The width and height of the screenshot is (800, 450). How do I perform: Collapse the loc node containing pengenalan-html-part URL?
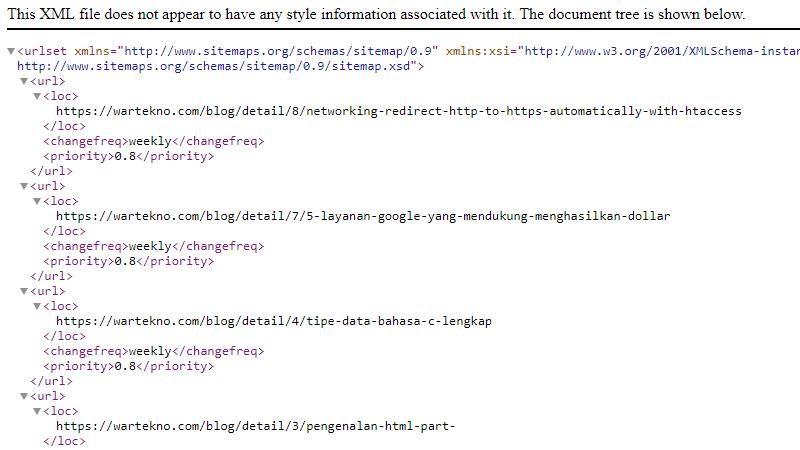[x=37, y=411]
